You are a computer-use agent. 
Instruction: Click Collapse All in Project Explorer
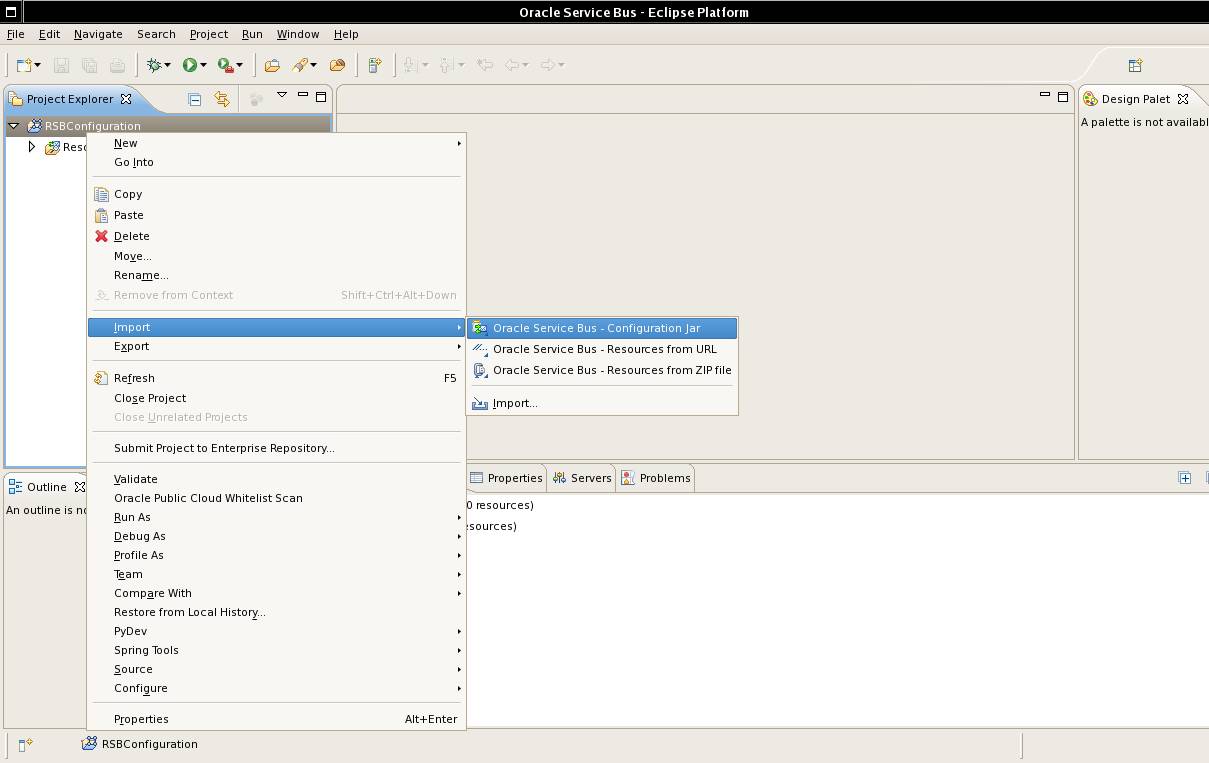[x=195, y=99]
